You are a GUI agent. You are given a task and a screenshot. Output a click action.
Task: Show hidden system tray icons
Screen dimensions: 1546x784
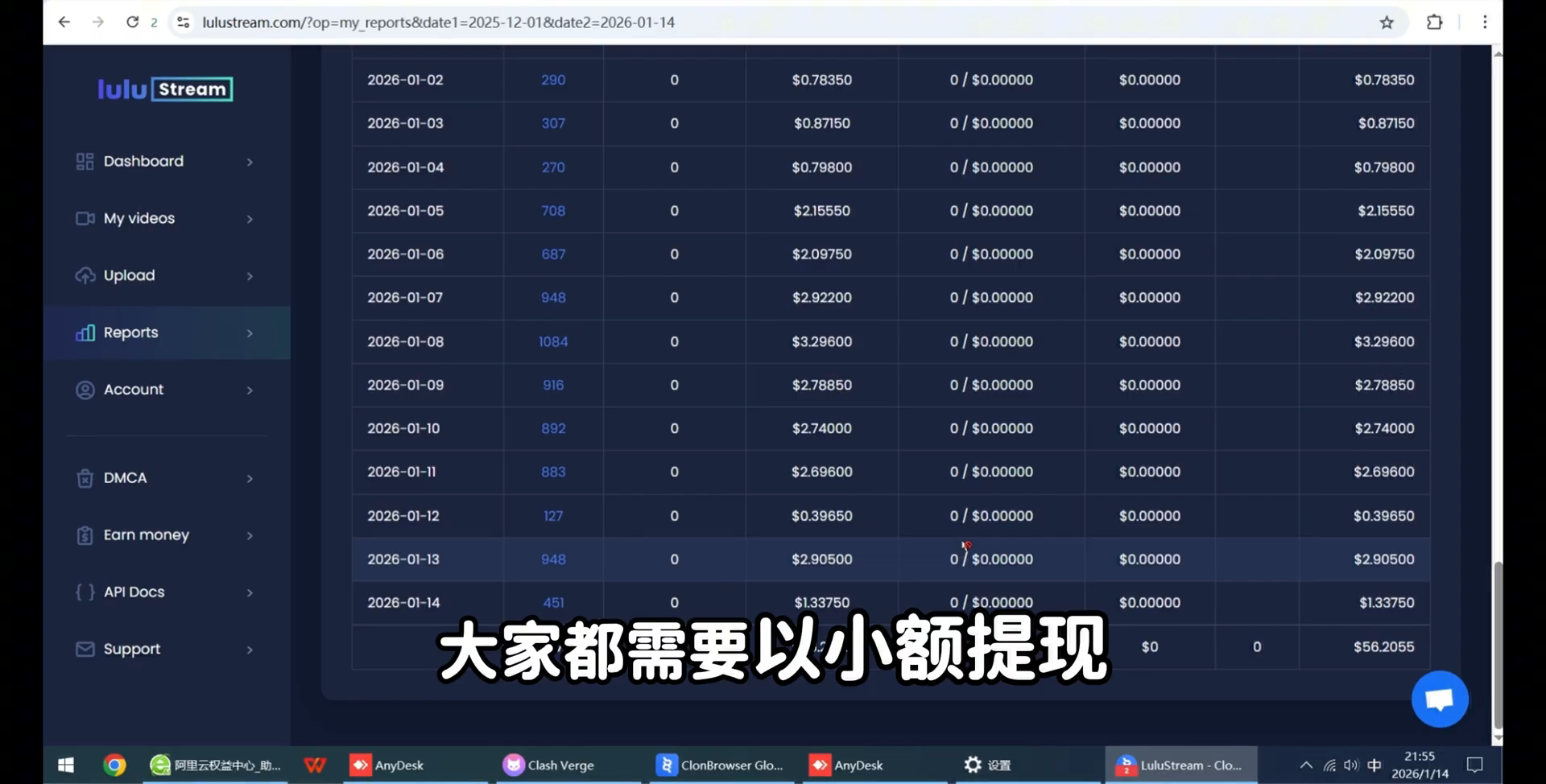point(1306,765)
